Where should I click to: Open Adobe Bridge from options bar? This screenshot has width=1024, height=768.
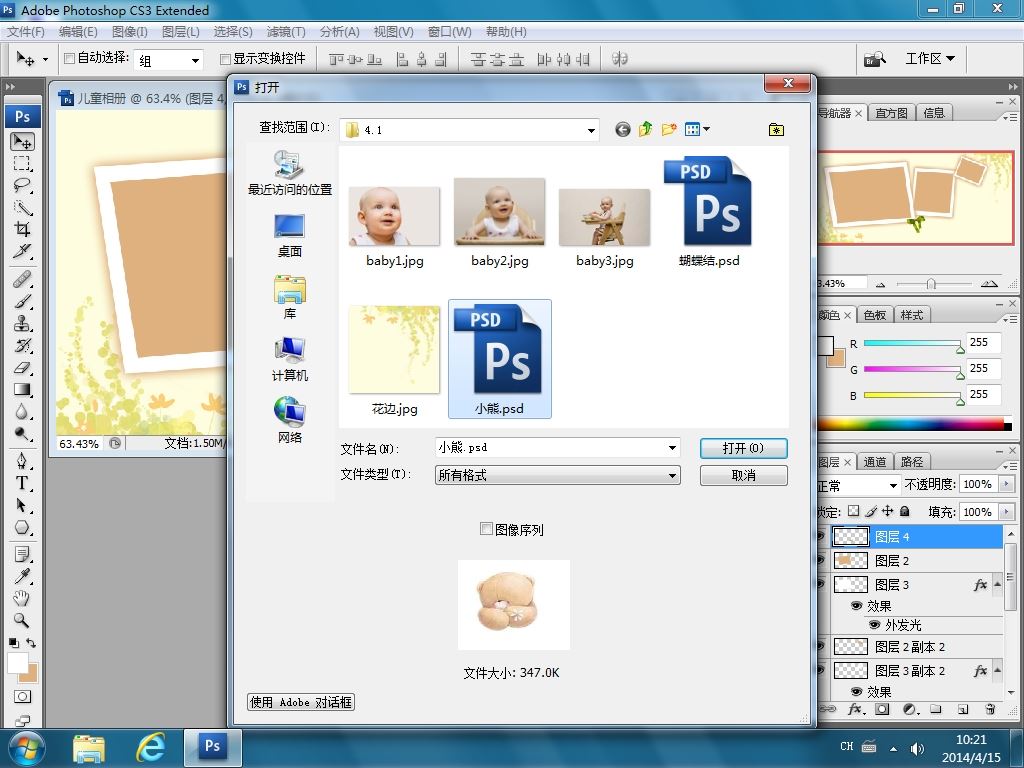tap(875, 59)
